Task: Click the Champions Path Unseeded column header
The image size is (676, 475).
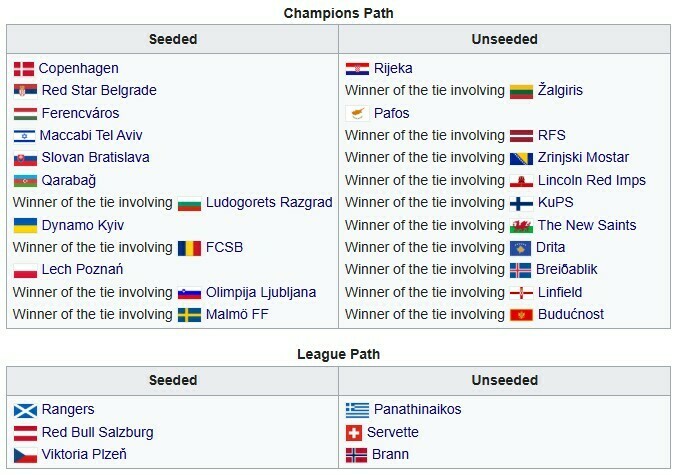Action: tap(504, 40)
